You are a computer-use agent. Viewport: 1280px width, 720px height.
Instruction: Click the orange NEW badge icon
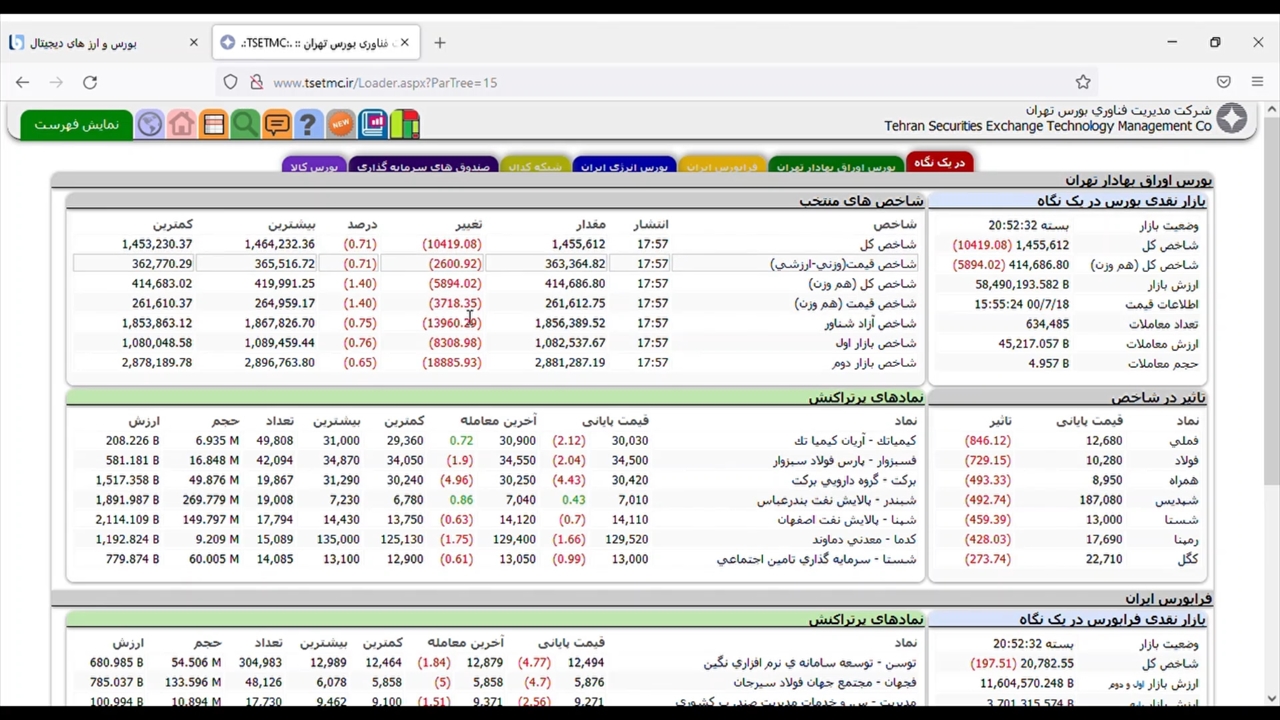[x=340, y=124]
